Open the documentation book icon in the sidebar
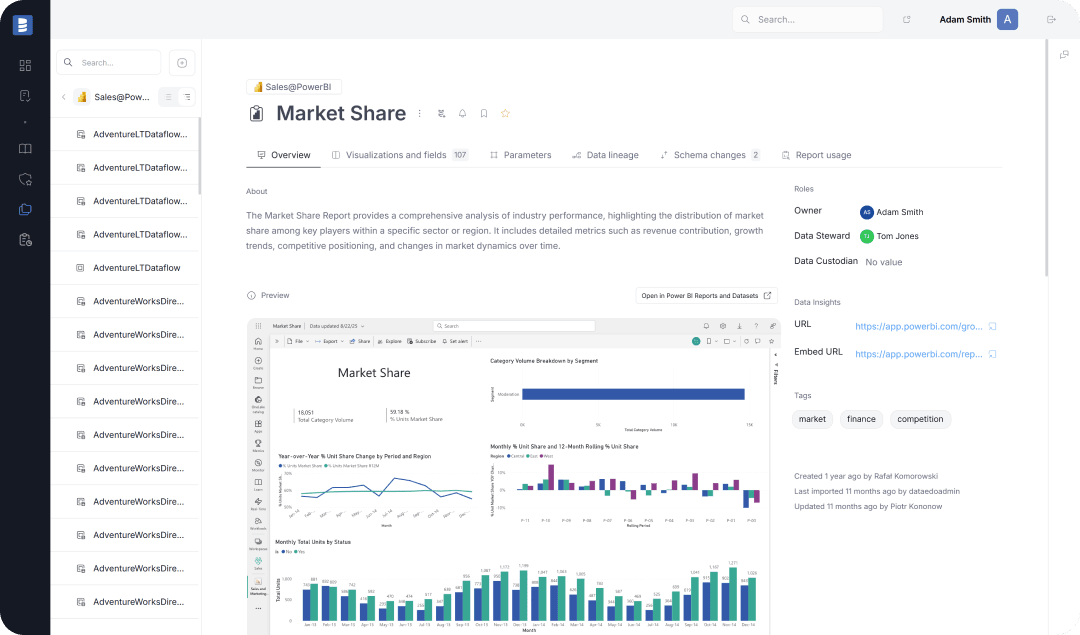This screenshot has height=635, width=1080. point(25,148)
